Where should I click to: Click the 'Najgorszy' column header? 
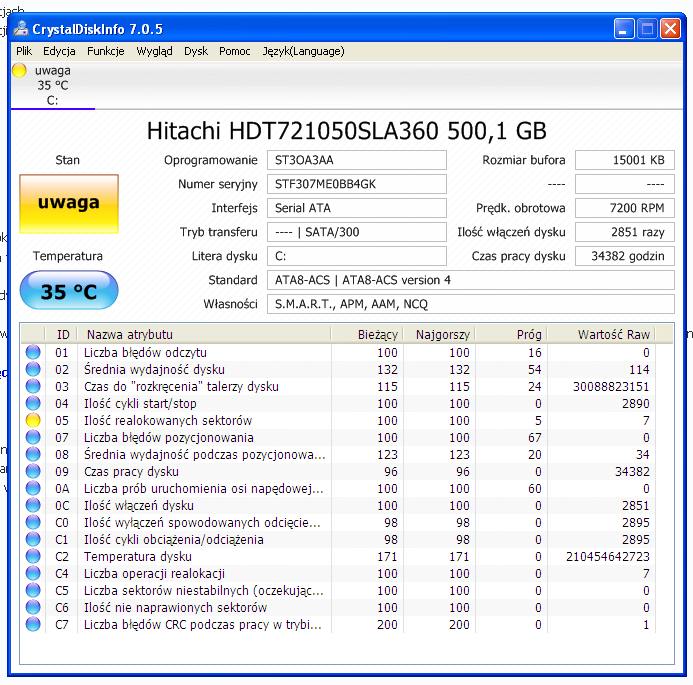tap(439, 335)
